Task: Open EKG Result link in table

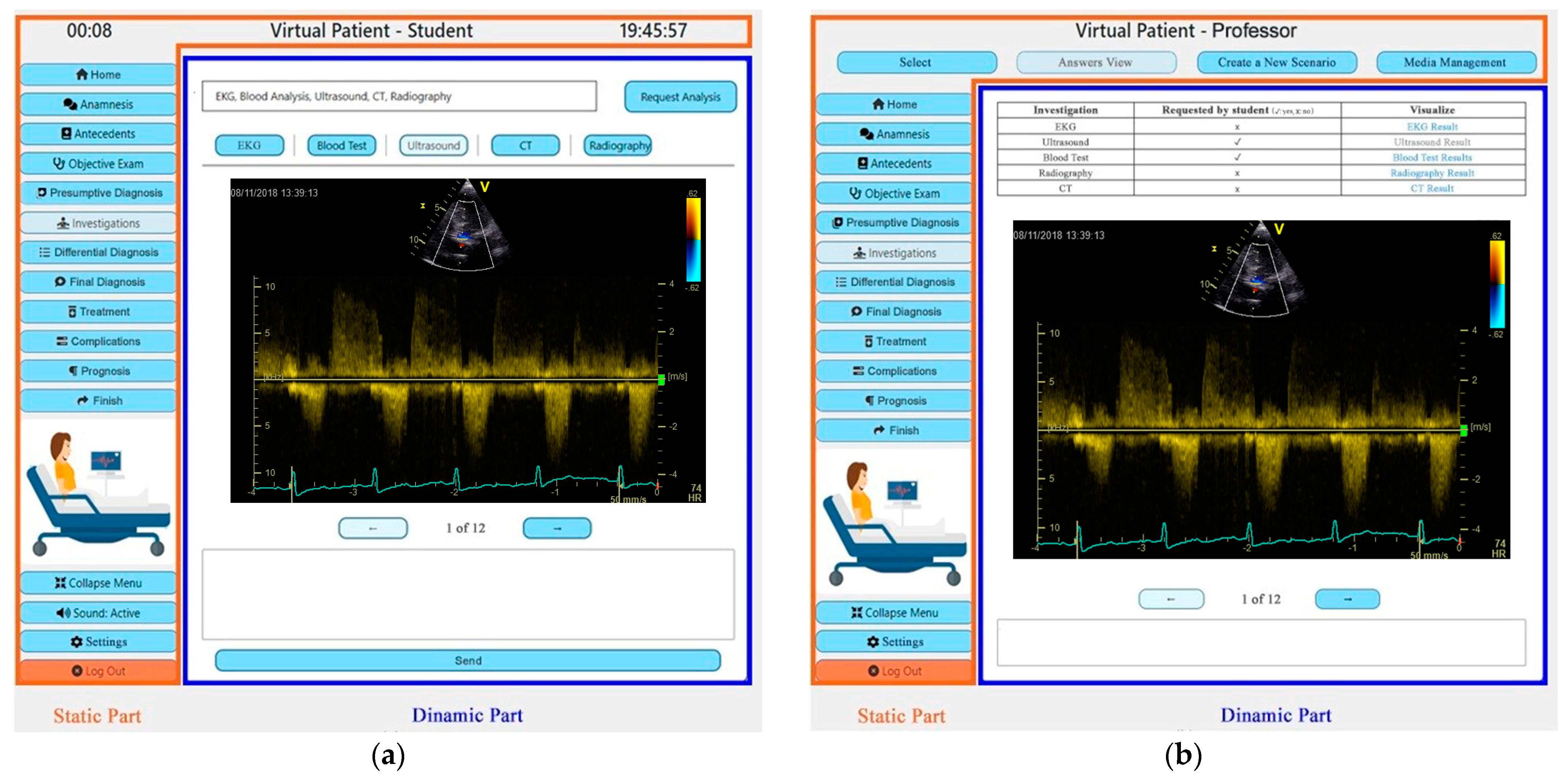Action: tap(1432, 127)
